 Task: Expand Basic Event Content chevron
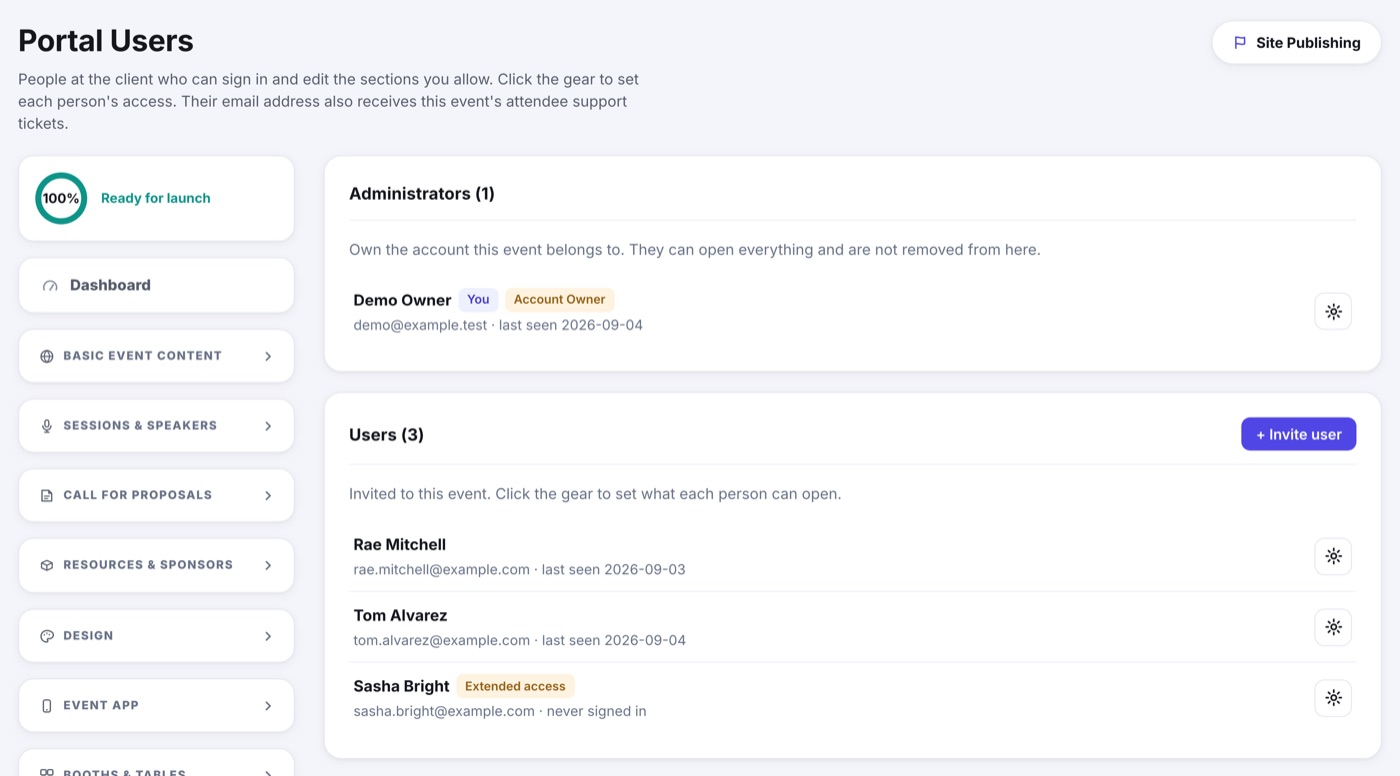pos(268,356)
